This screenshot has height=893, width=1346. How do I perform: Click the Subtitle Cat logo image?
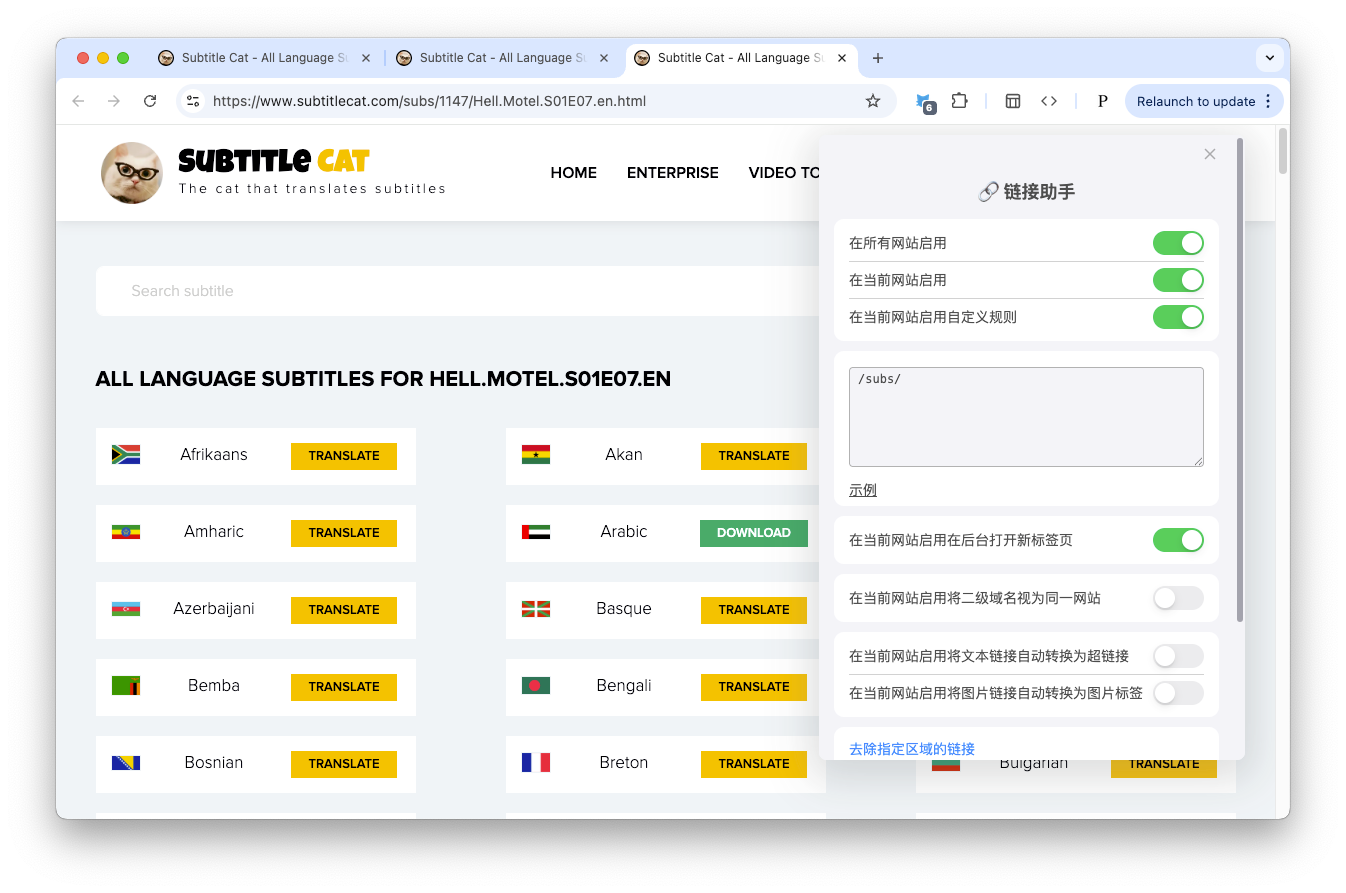pyautogui.click(x=132, y=173)
